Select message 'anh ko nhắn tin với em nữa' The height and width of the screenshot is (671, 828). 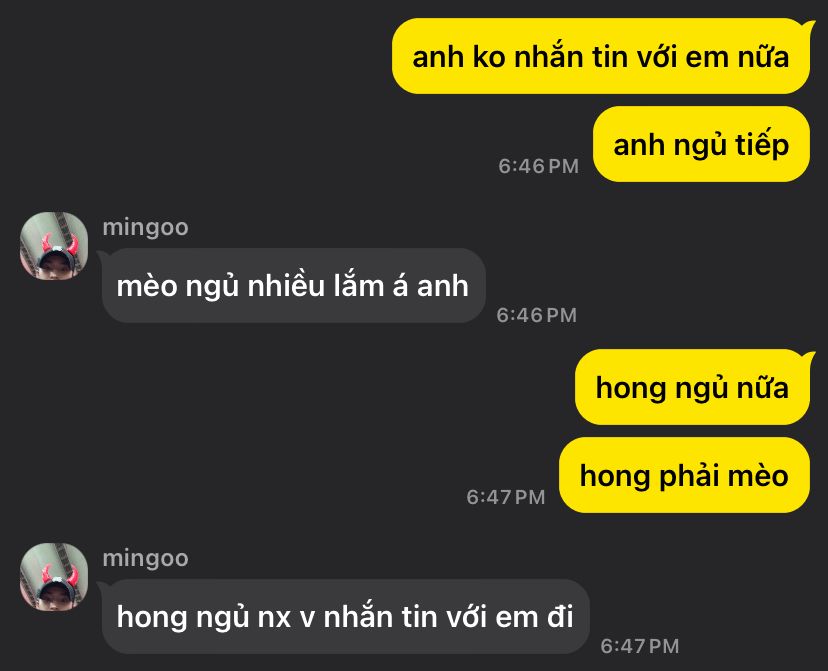point(600,56)
